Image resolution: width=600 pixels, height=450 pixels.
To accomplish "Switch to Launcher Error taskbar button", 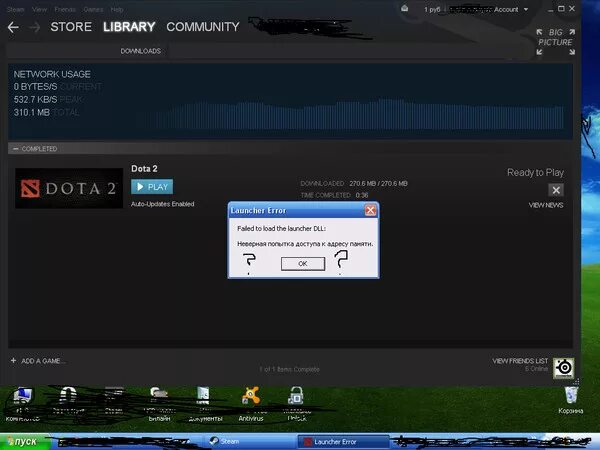I will pos(344,442).
